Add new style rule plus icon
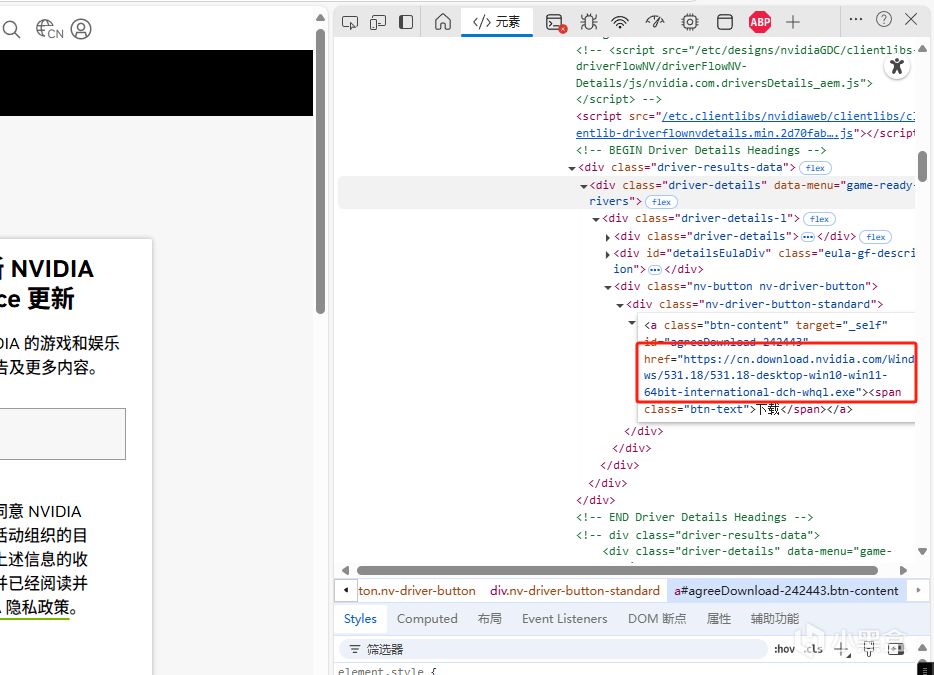 pos(841,649)
